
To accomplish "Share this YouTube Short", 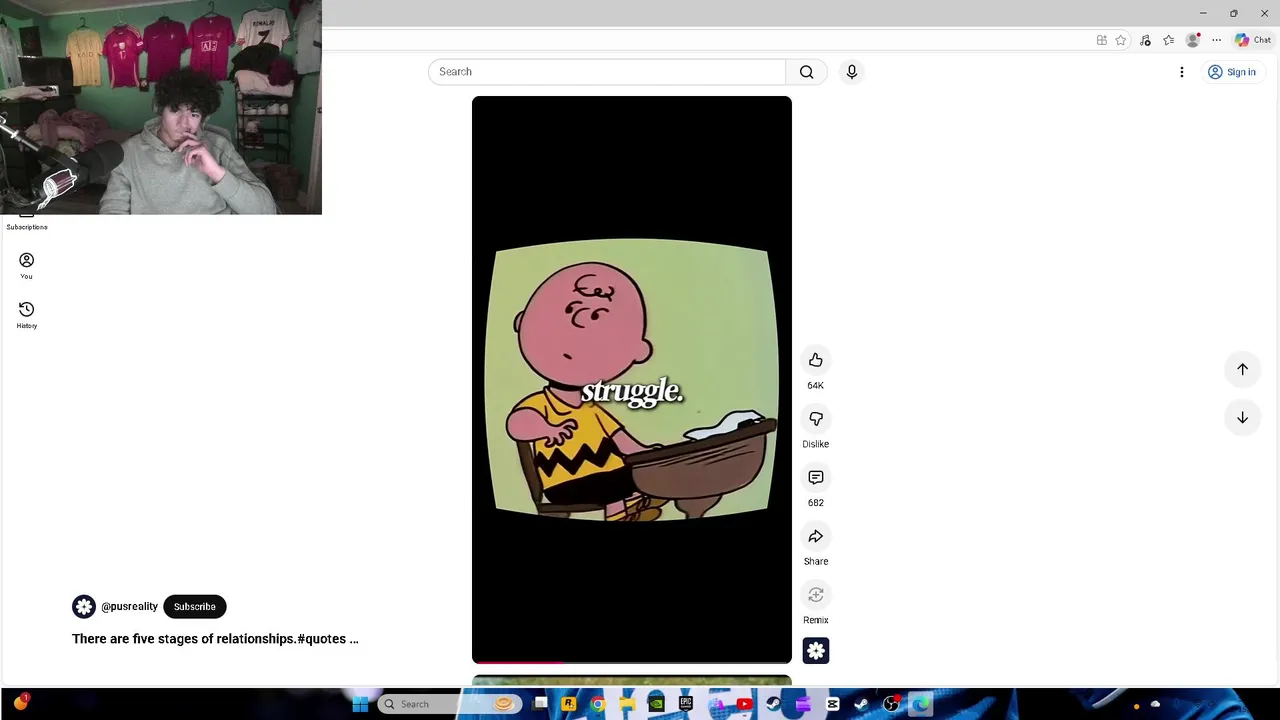I will point(816,537).
